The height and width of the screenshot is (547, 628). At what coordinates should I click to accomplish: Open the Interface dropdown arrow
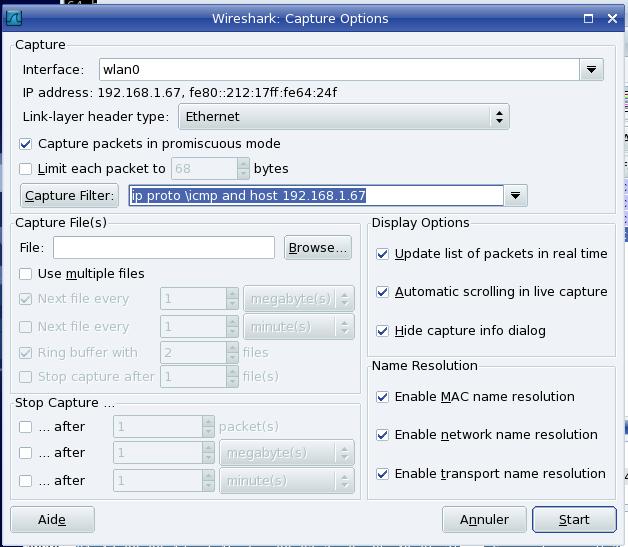(591, 70)
